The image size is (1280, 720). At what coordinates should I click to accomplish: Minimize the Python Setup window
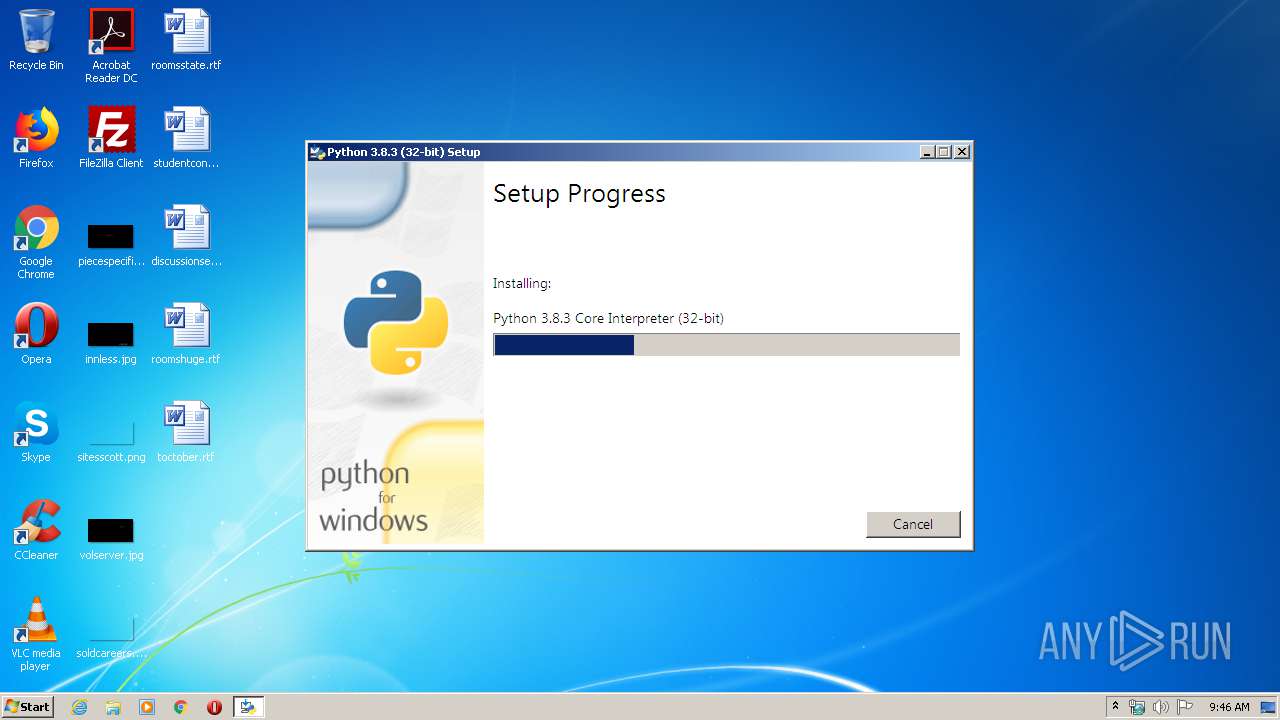tap(927, 152)
